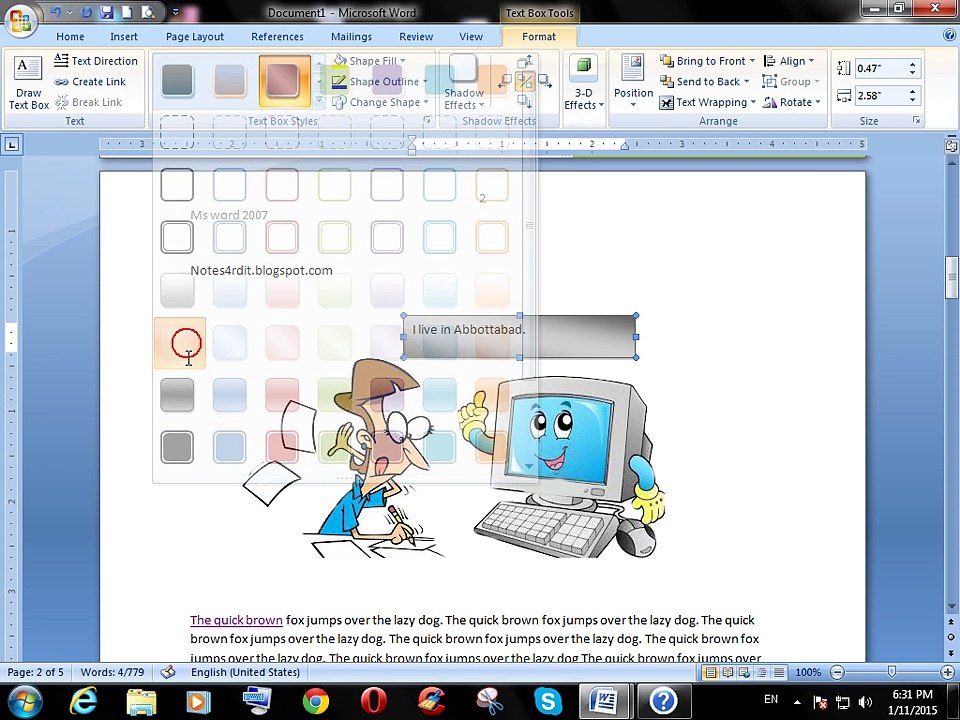Open Position options in Arrange group
This screenshot has width=960, height=720.
pyautogui.click(x=634, y=83)
